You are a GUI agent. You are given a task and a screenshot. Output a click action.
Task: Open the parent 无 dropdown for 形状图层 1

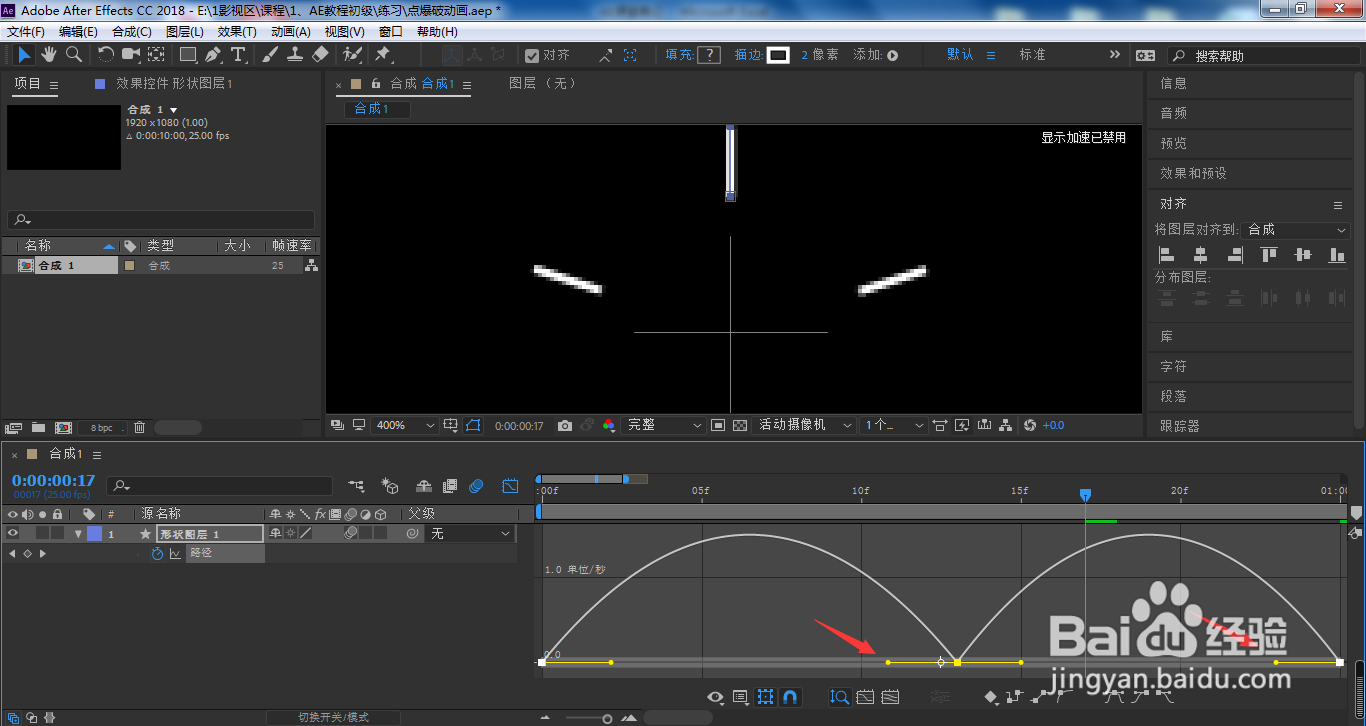471,534
